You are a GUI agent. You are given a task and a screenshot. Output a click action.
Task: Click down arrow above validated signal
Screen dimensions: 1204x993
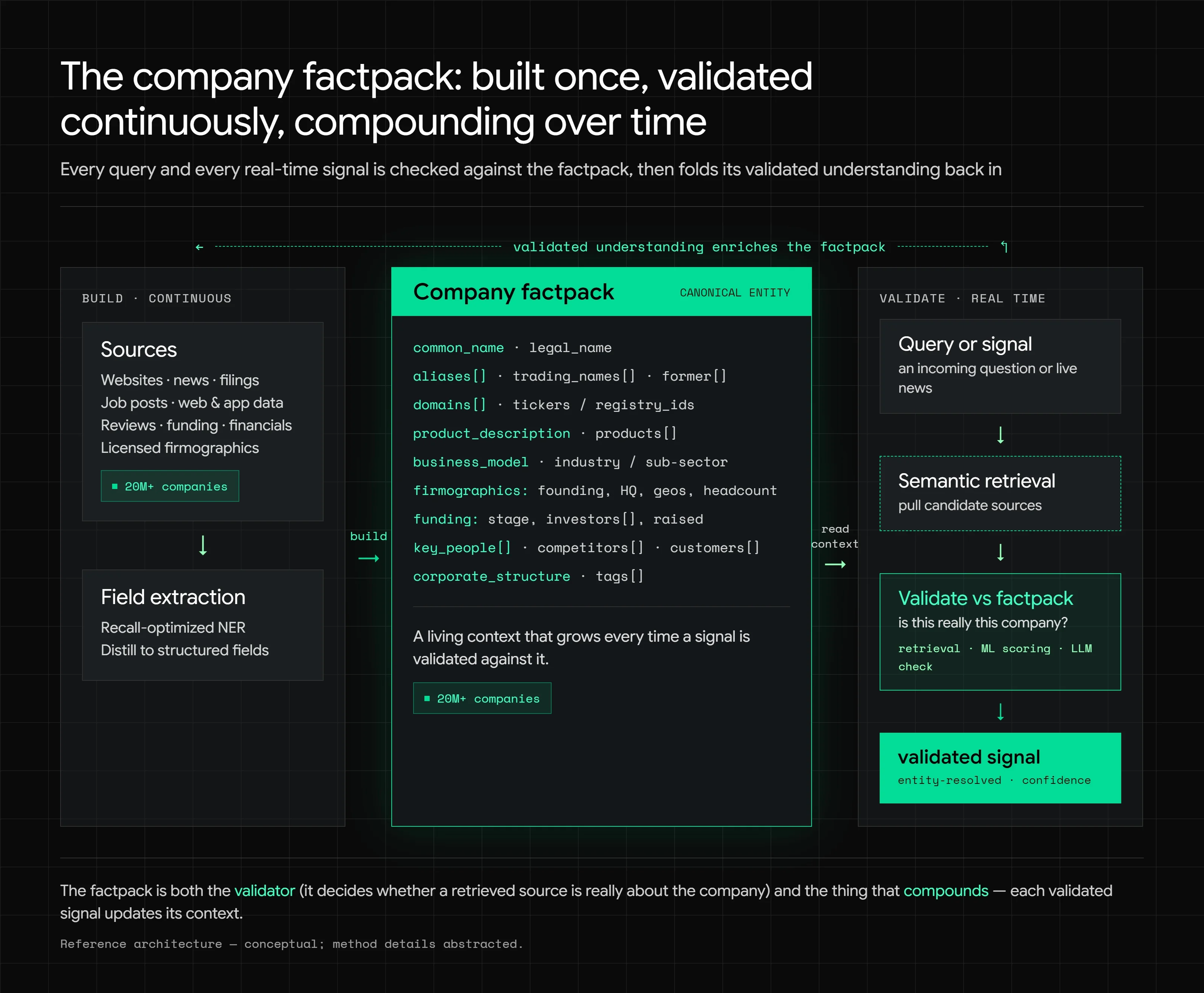1000,712
